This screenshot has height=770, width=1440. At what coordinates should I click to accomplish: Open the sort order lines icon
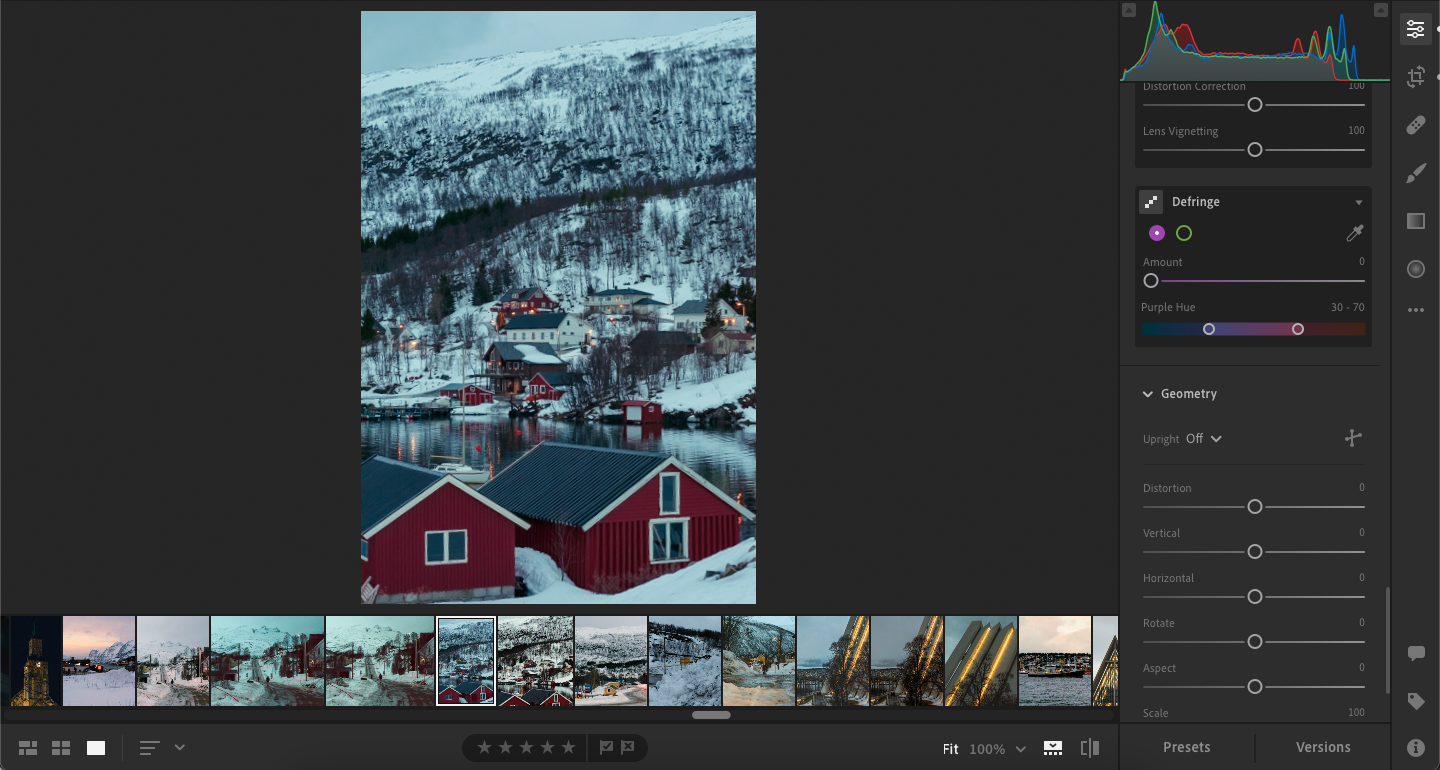(x=149, y=748)
